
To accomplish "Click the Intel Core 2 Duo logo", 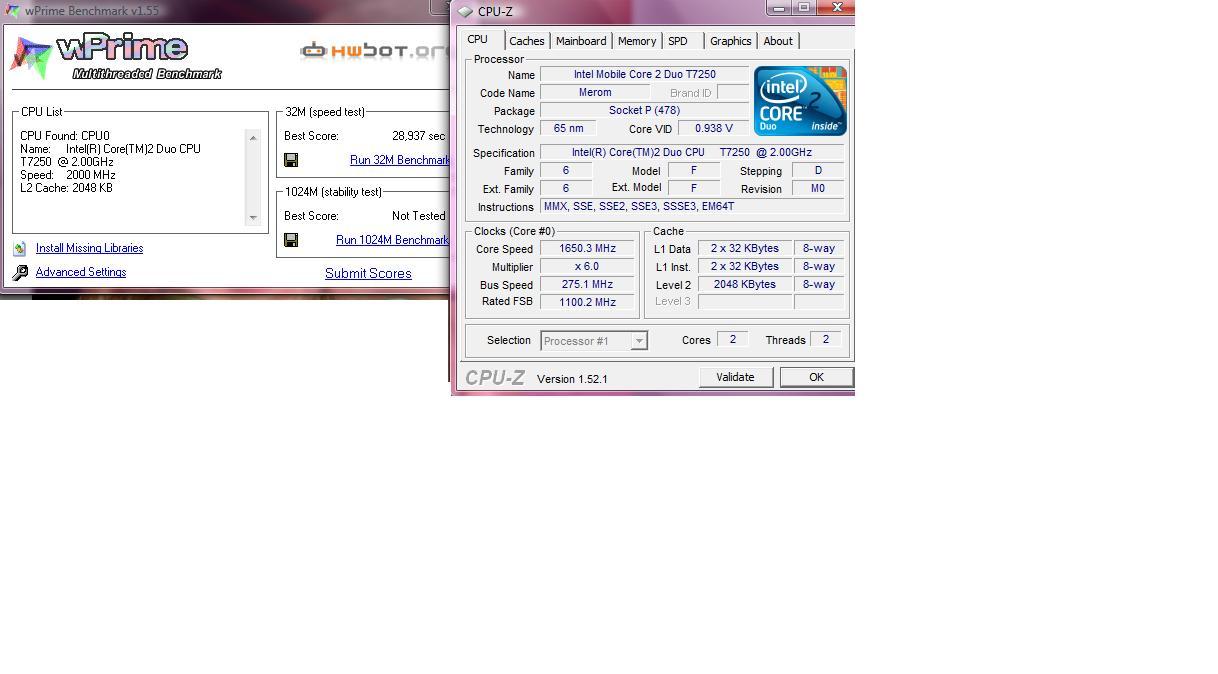I will pos(800,101).
